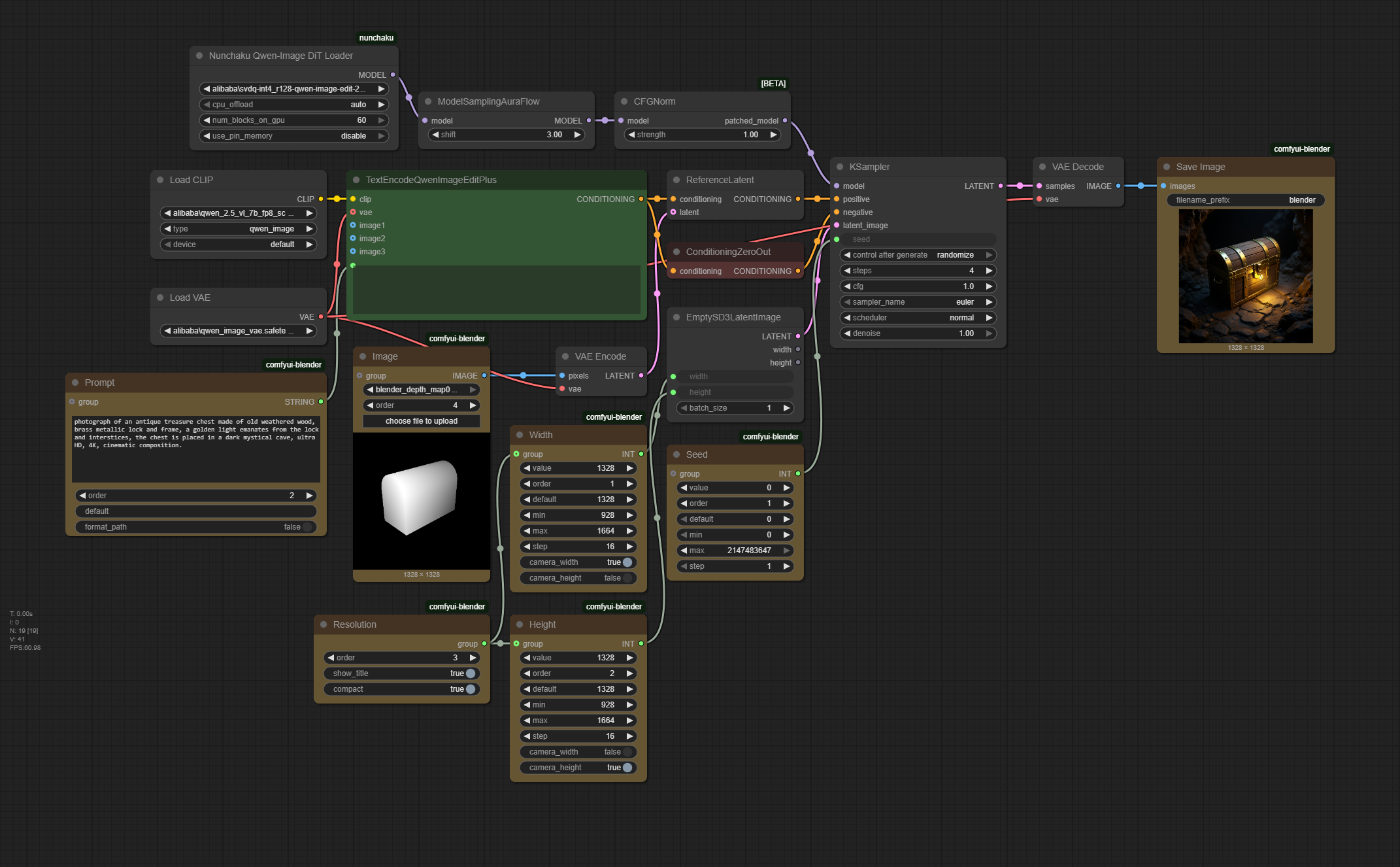Open the Load CLIP device default dropdown
The image size is (1400, 867).
point(239,245)
